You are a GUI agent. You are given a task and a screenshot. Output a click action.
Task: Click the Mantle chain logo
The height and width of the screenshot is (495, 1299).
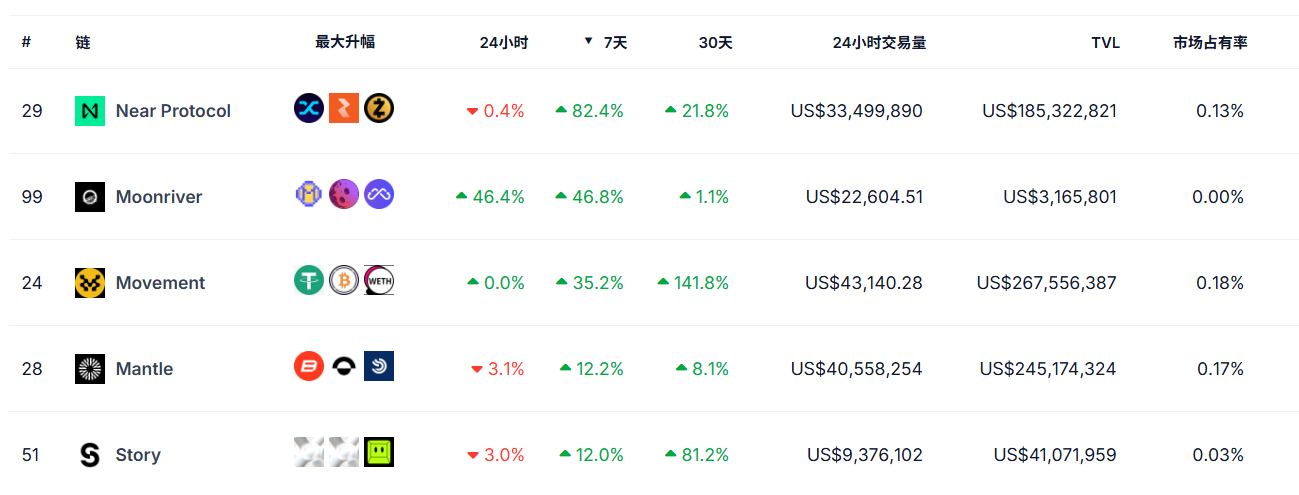[x=90, y=369]
